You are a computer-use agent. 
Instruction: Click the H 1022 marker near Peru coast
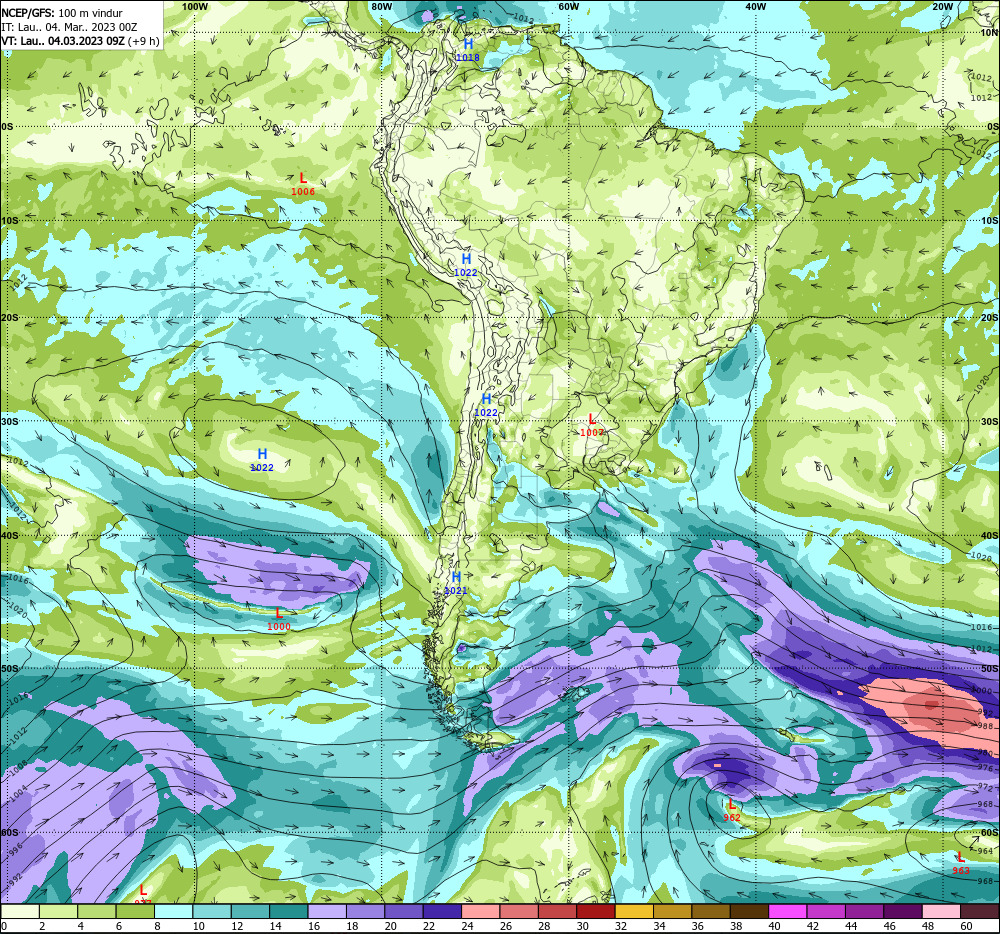(466, 265)
